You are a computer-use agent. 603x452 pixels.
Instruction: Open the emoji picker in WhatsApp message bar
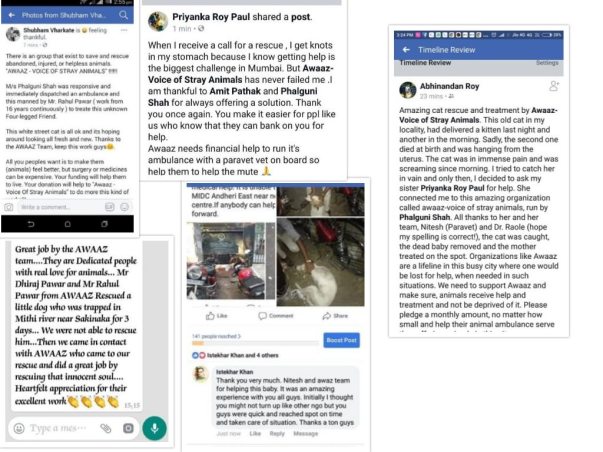[19, 428]
